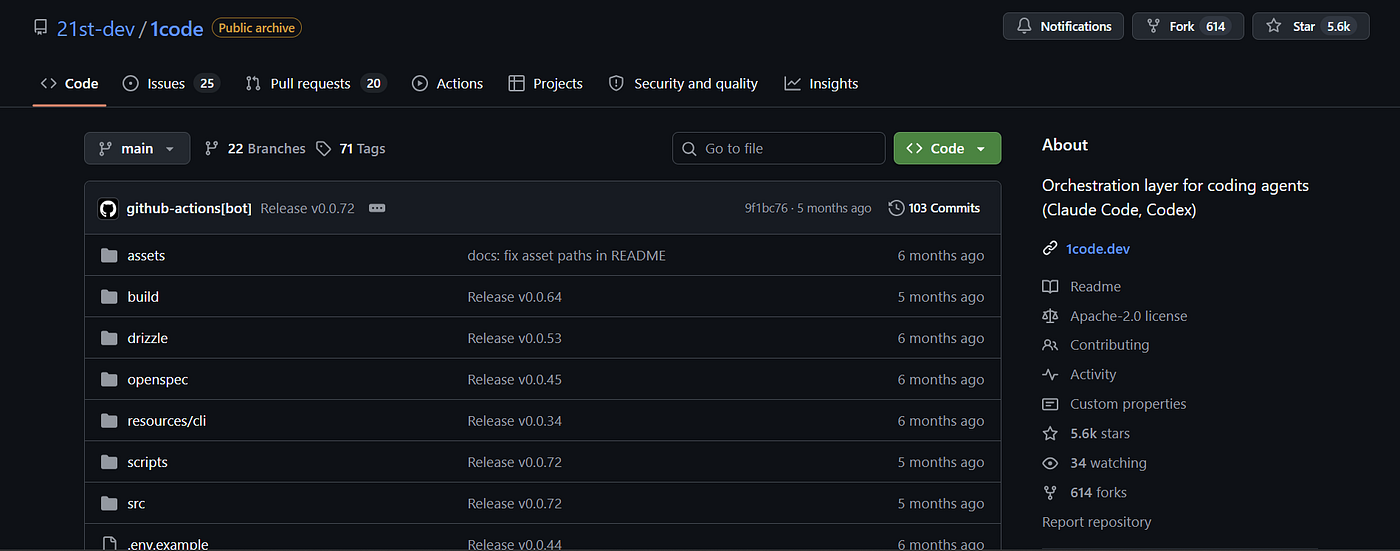Focus the Go to file search field
This screenshot has height=551, width=1400.
pos(779,148)
